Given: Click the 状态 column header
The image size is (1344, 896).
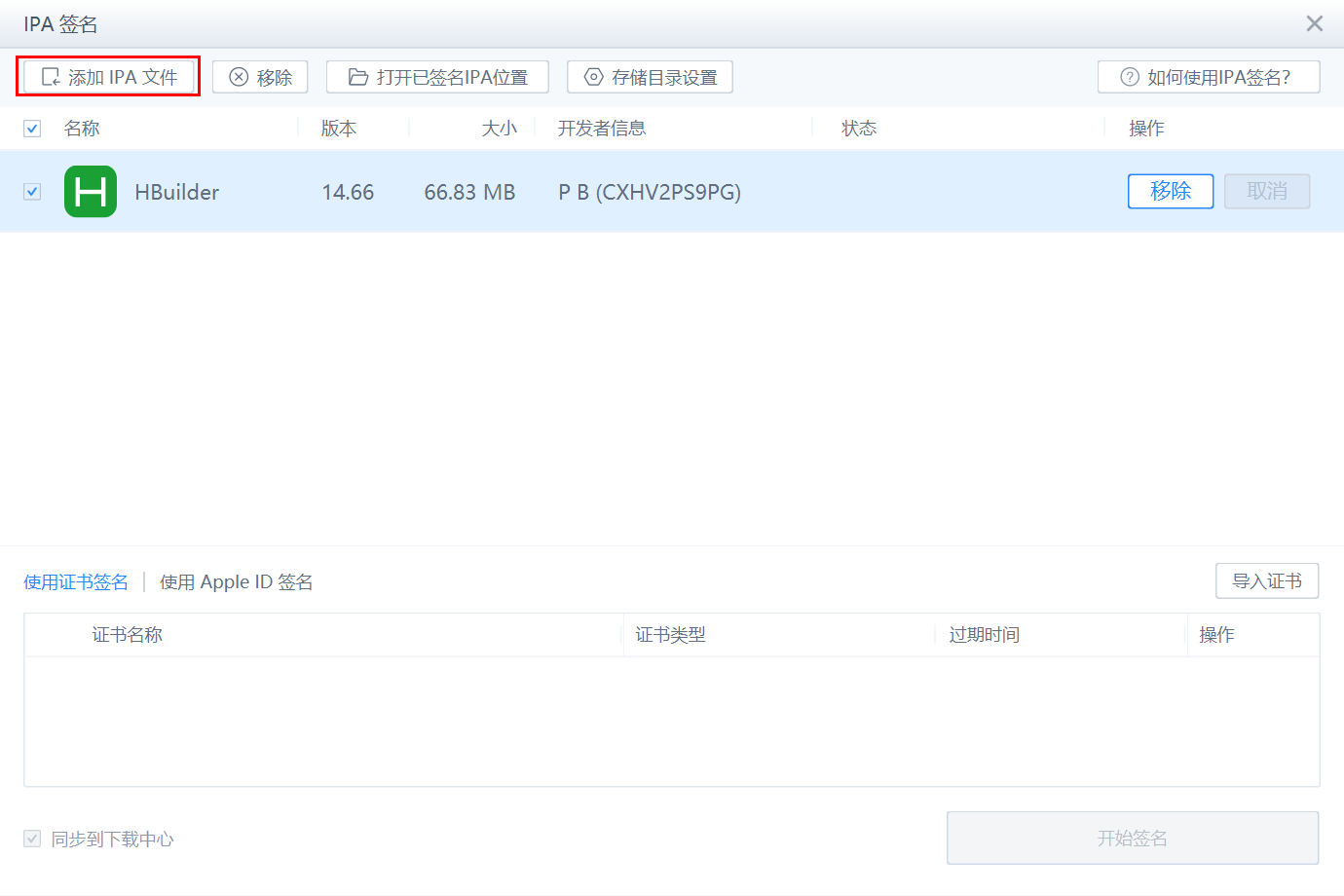Looking at the screenshot, I should pyautogui.click(x=859, y=129).
